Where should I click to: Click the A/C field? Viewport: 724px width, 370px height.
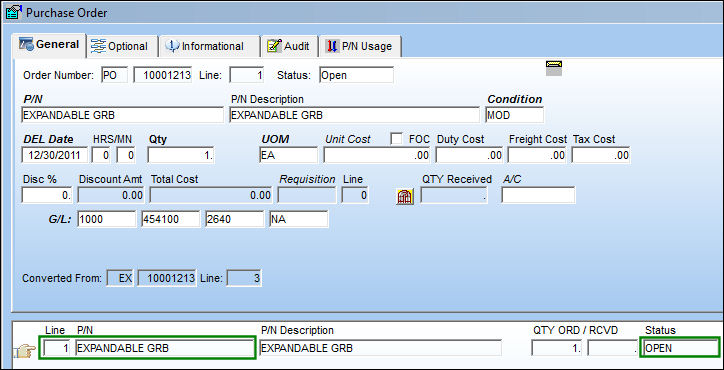point(538,195)
